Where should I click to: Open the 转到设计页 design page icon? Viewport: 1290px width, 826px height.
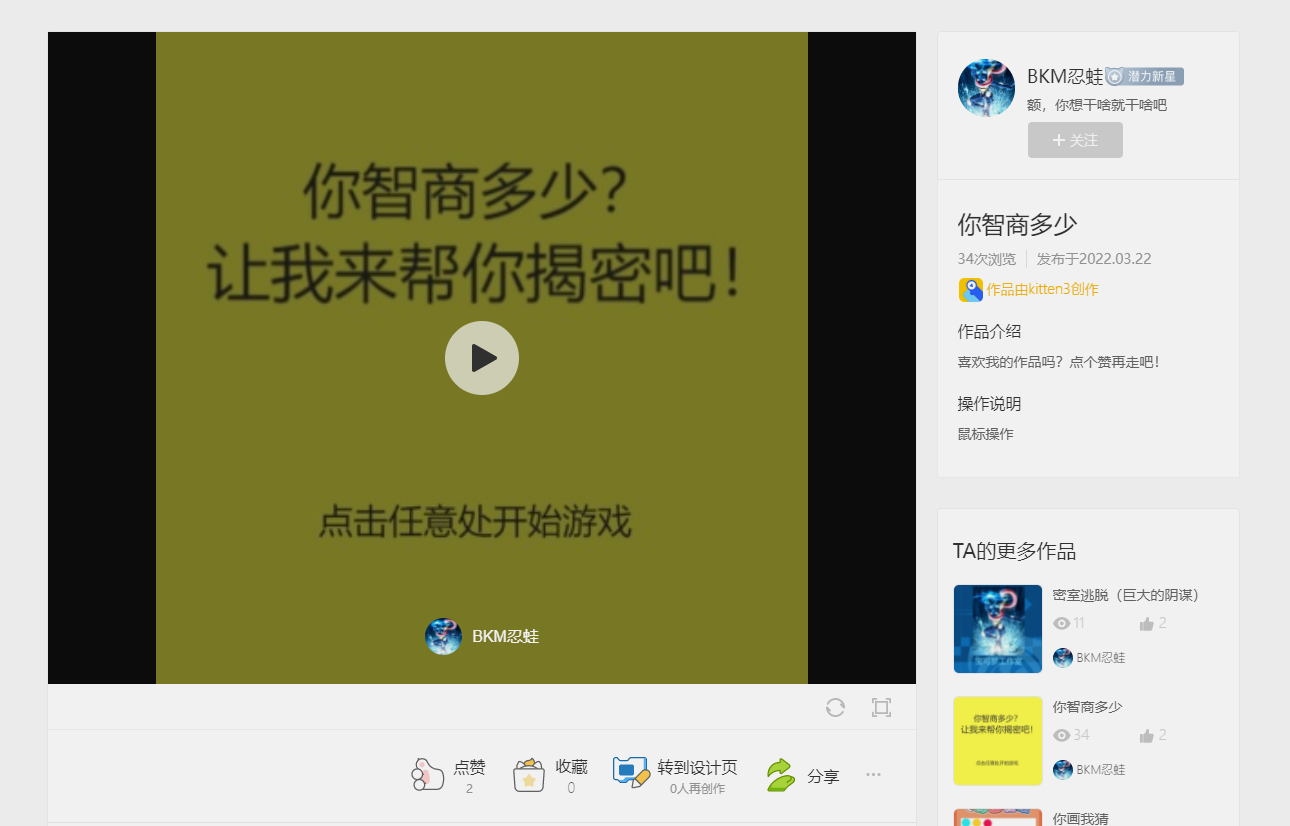(631, 772)
